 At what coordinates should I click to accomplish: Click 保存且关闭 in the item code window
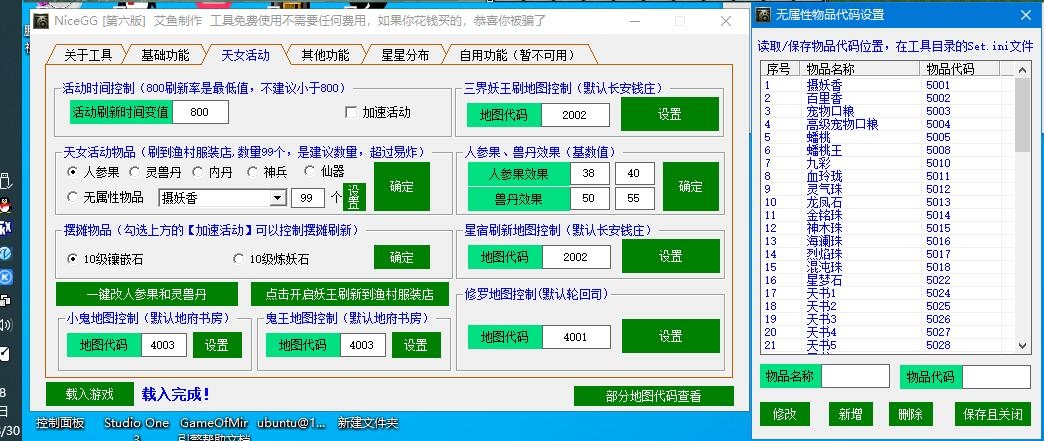(x=991, y=414)
